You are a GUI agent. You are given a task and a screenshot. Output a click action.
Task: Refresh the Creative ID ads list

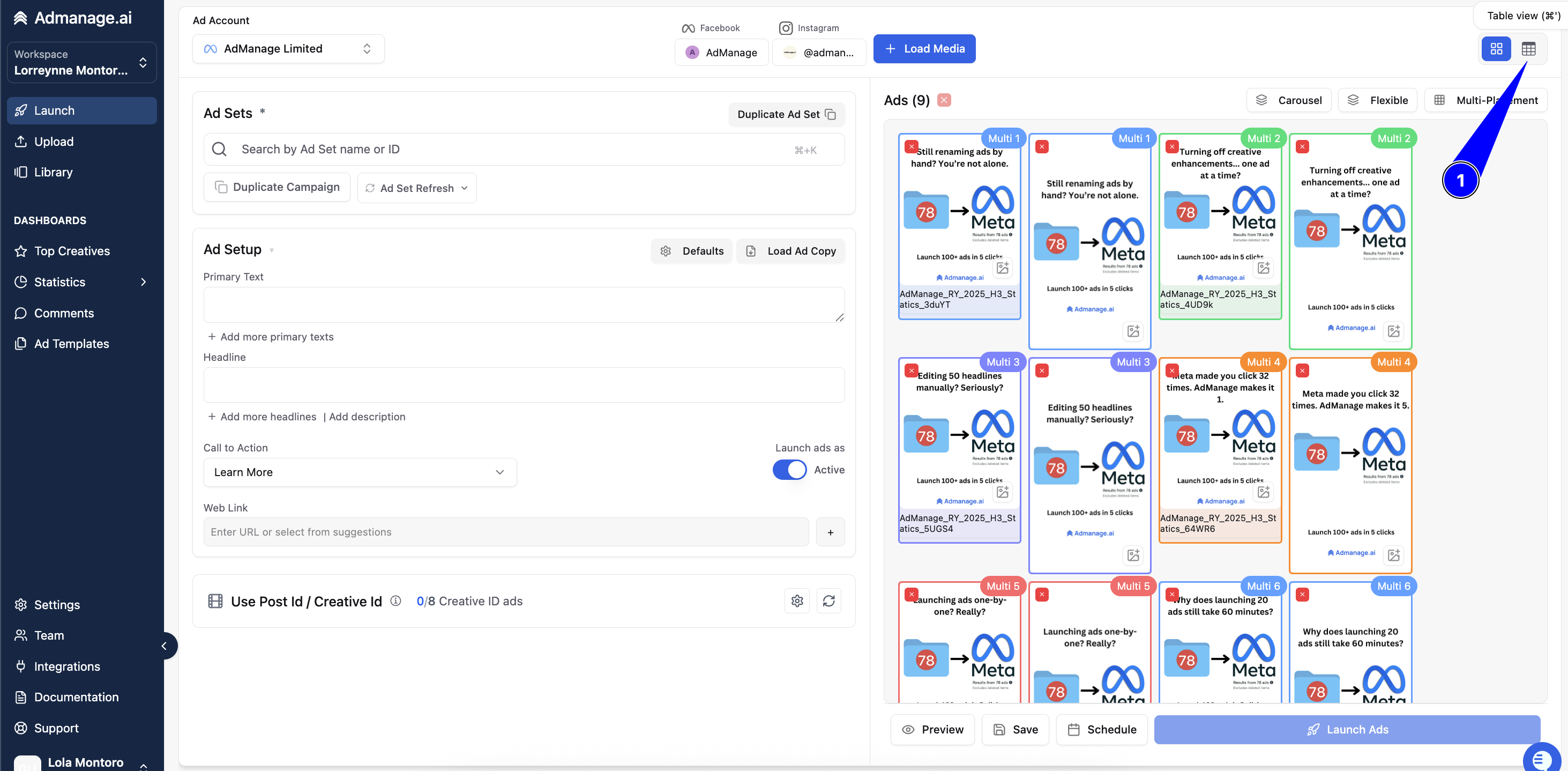point(828,601)
